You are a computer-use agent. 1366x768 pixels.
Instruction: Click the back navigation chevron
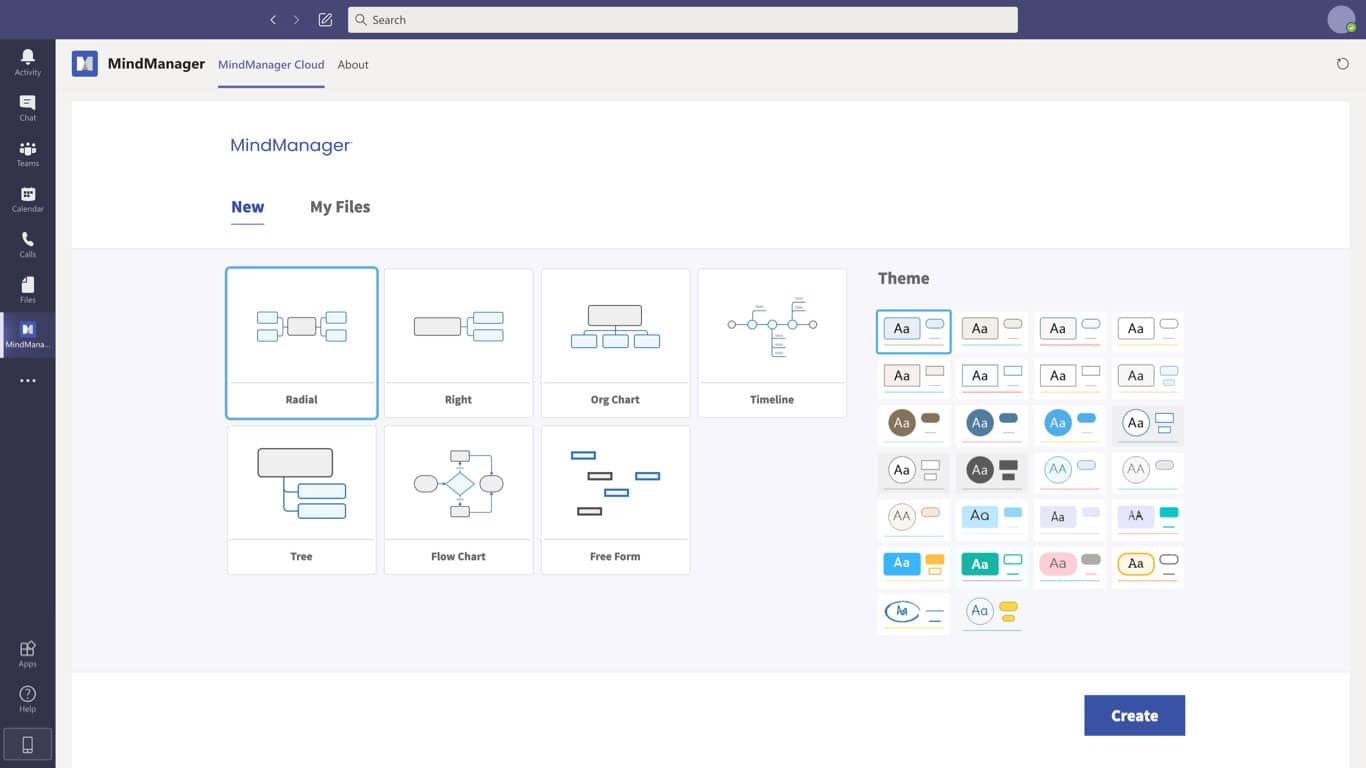point(273,20)
